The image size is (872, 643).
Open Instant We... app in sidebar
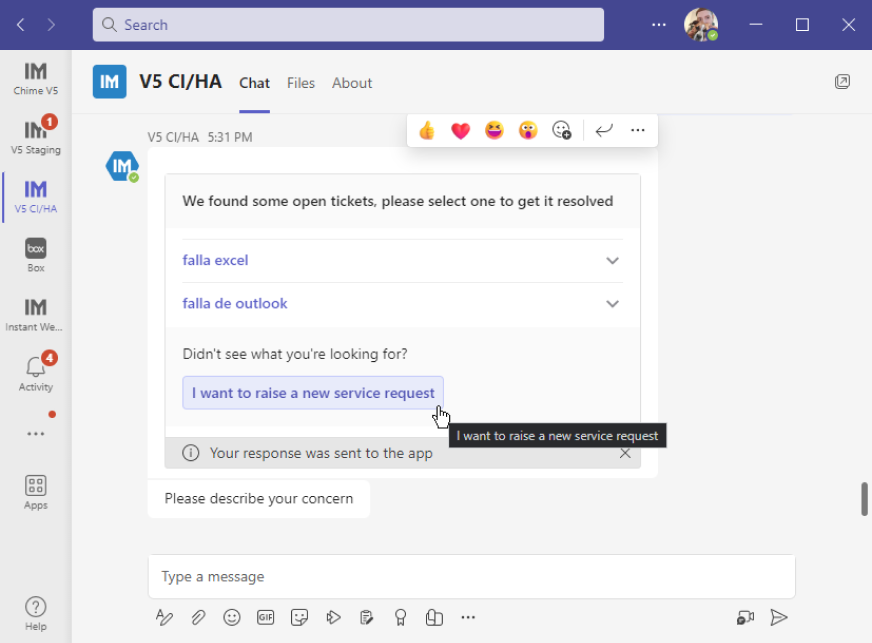(36, 314)
